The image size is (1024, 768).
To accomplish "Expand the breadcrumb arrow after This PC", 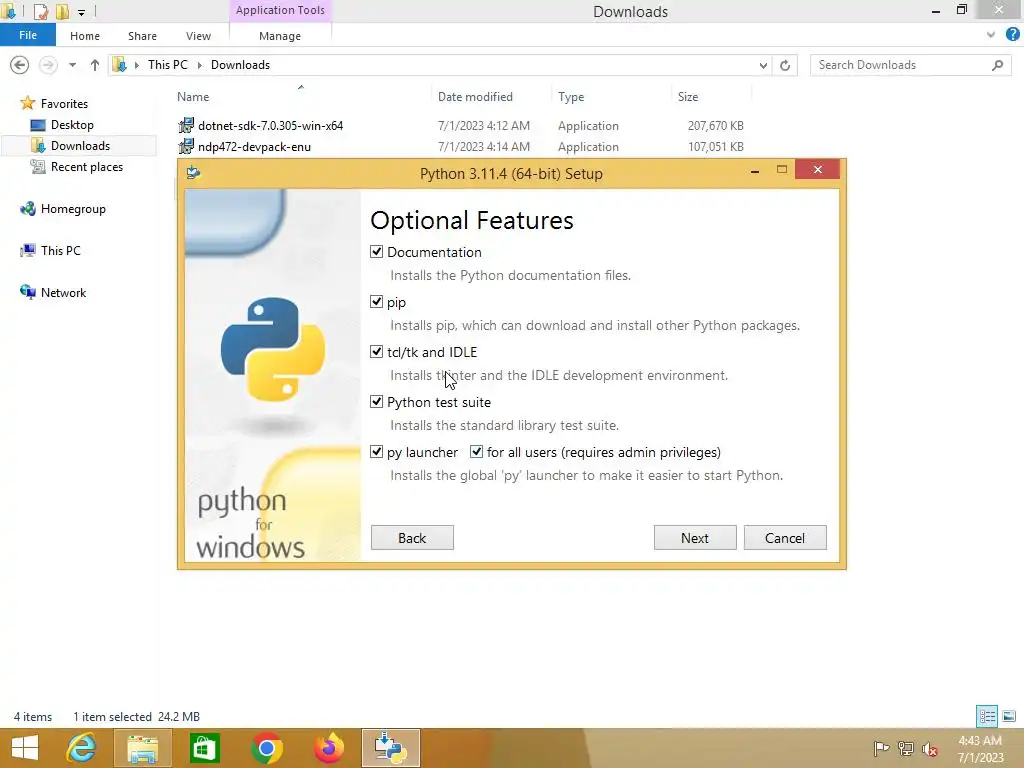I will (199, 65).
